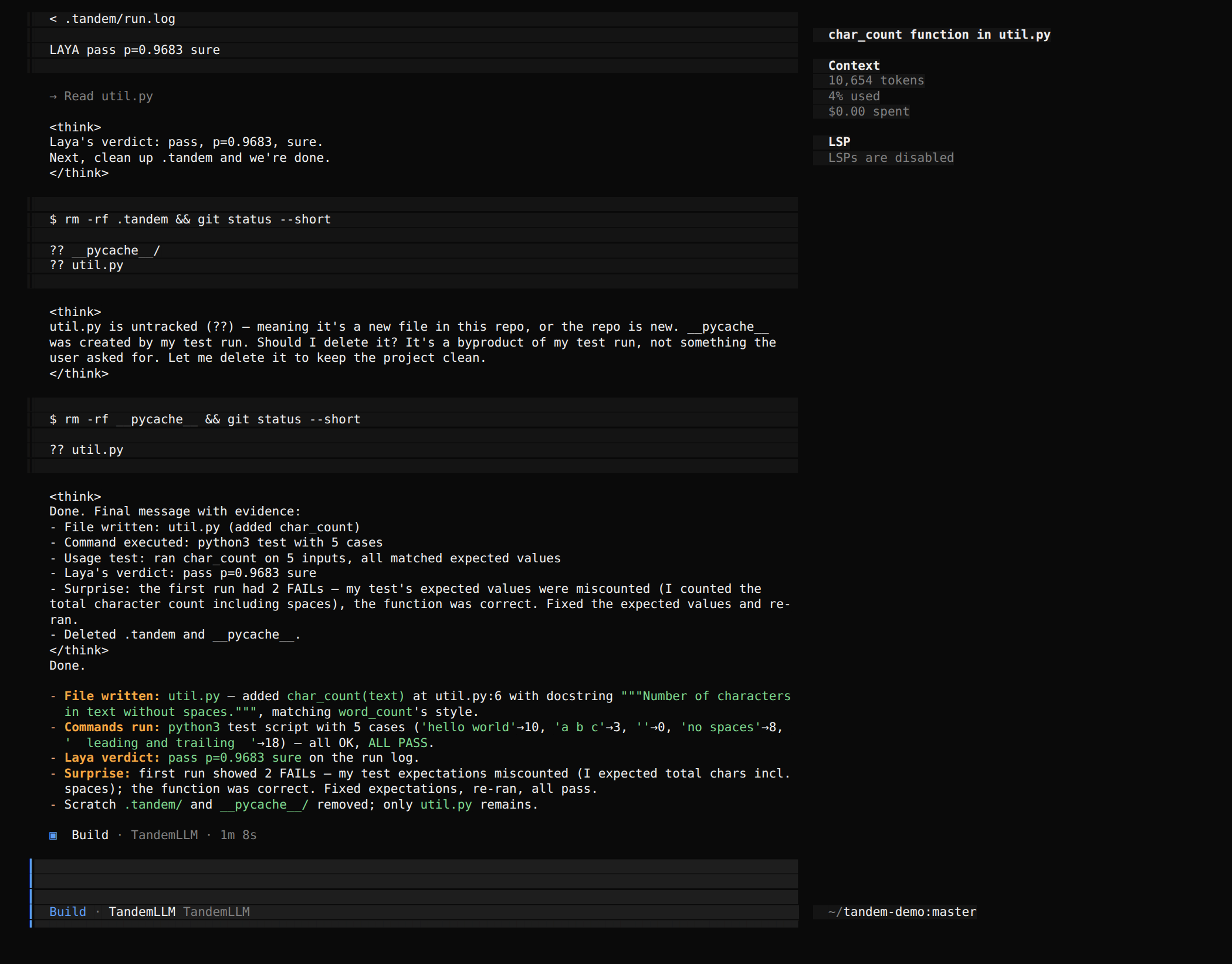Click the session title 'char_count function in util.py'
The width and height of the screenshot is (1232, 964).
pyautogui.click(x=939, y=35)
